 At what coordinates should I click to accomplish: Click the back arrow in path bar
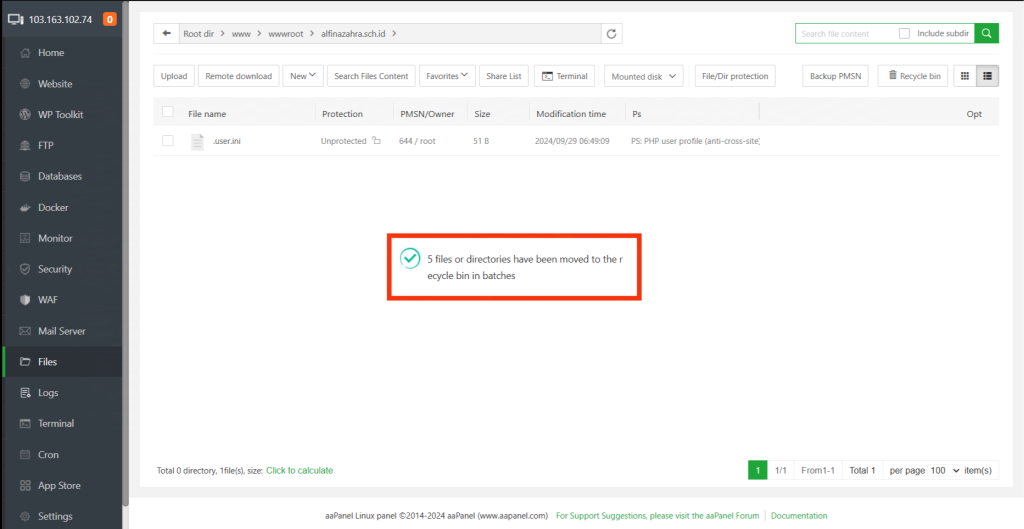click(x=165, y=34)
